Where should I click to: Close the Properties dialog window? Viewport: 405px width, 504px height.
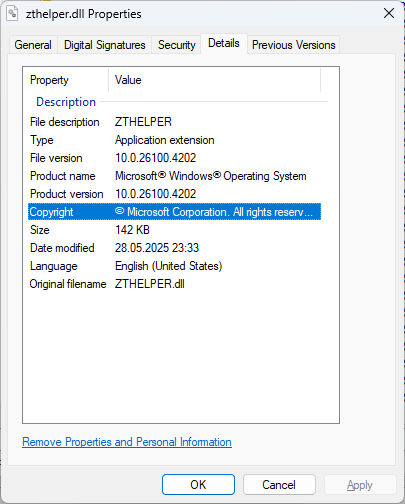pyautogui.click(x=389, y=14)
